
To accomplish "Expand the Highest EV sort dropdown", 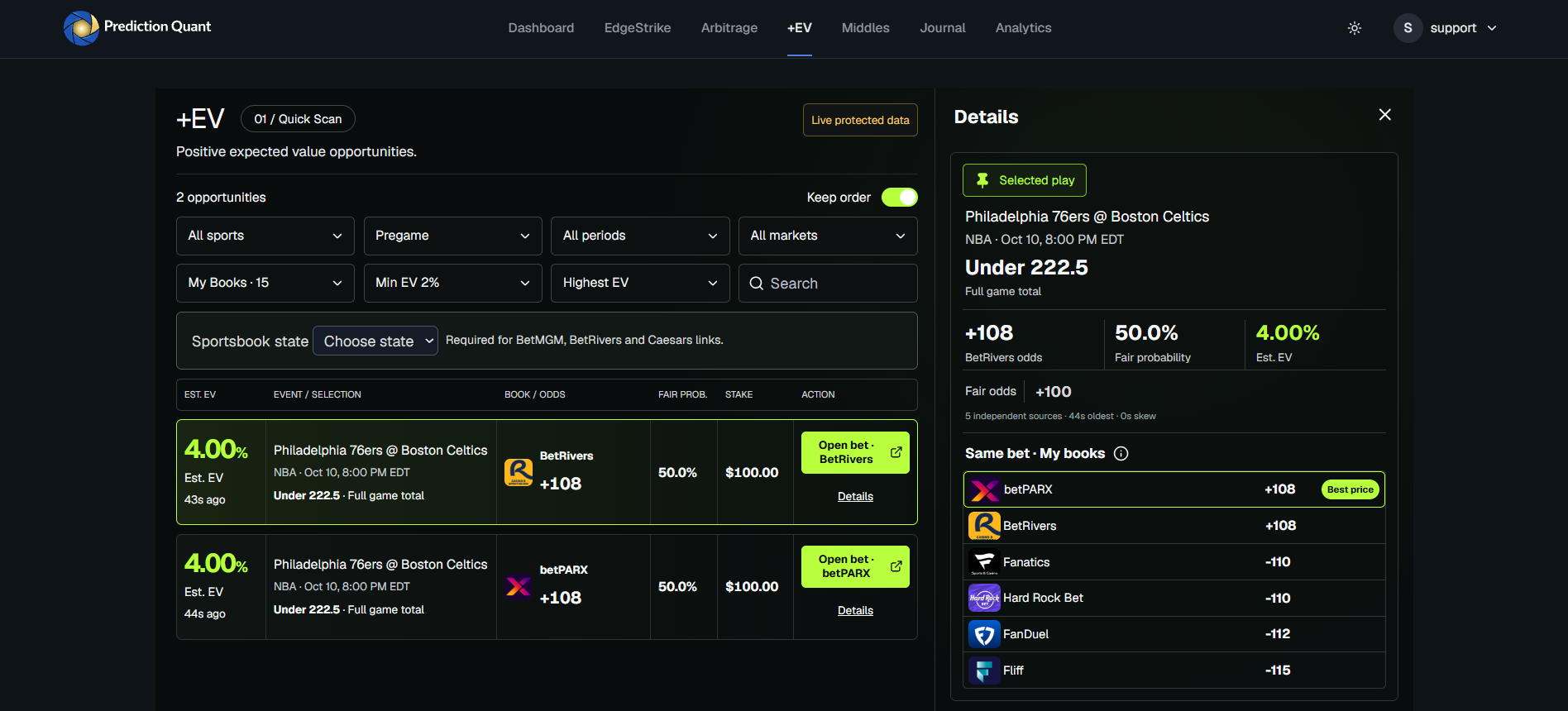I will click(x=640, y=283).
